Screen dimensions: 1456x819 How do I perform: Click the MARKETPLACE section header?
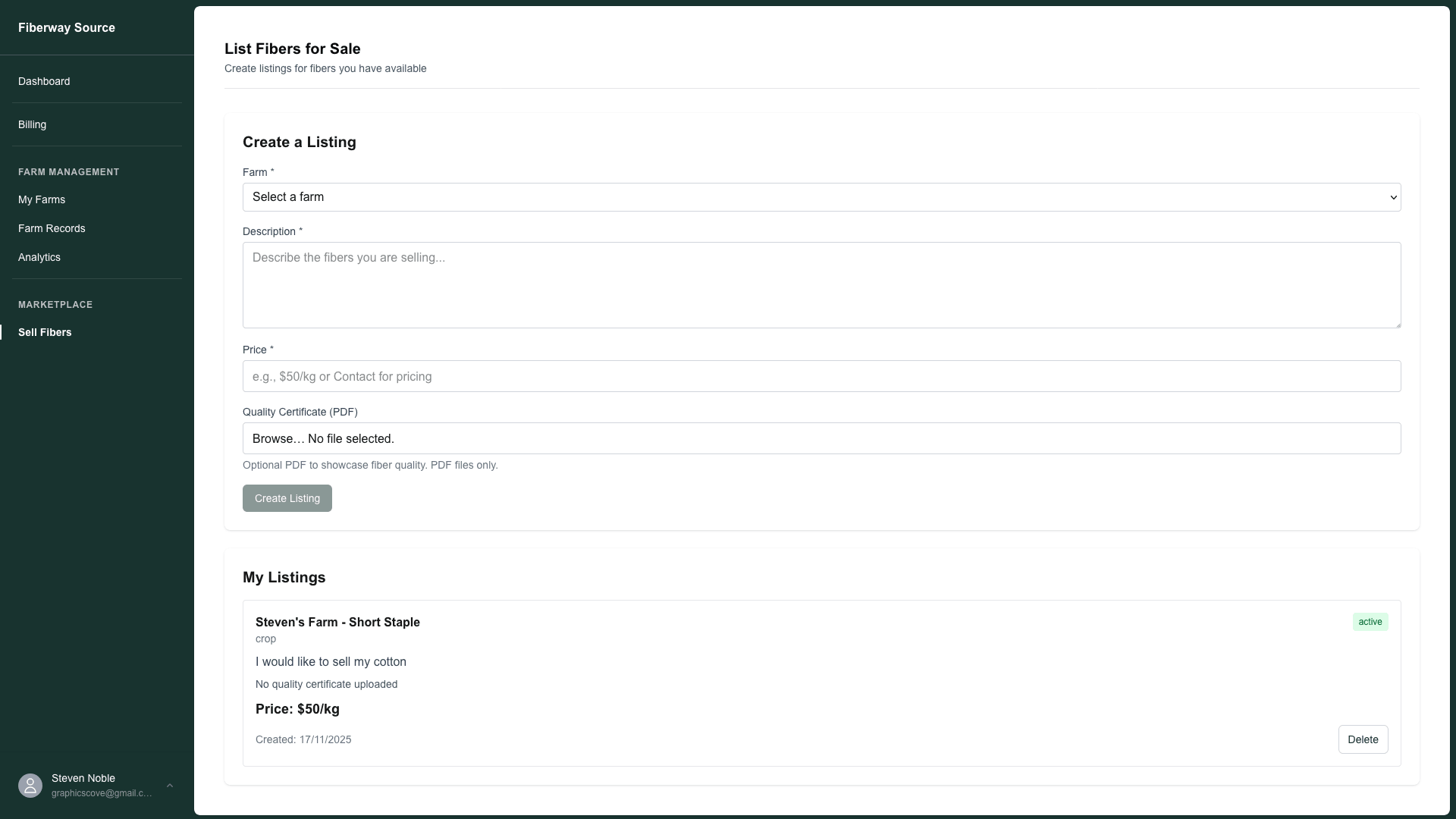coord(55,305)
